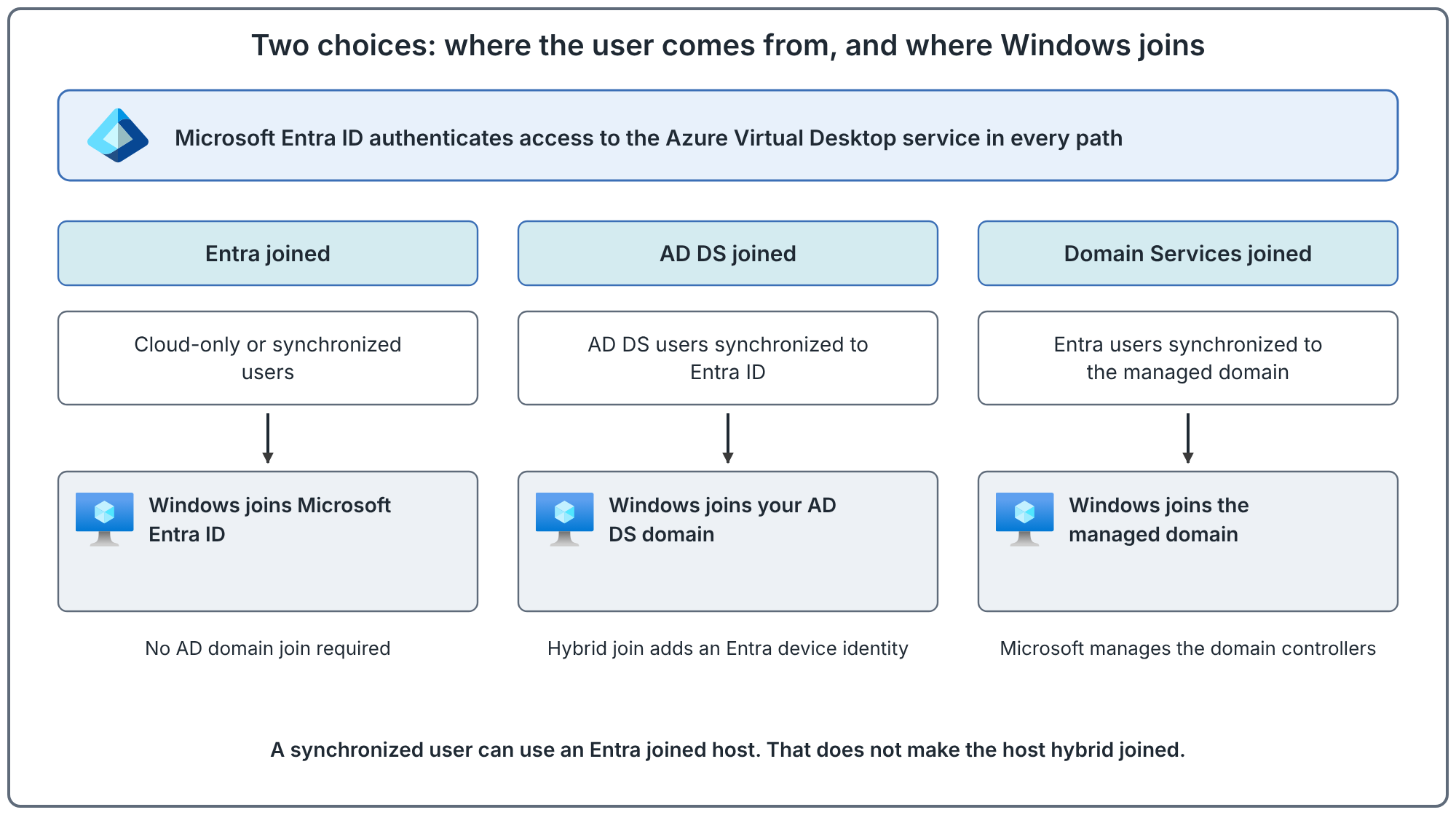Click Entra users synchronized to the managed domain box

click(x=1188, y=358)
